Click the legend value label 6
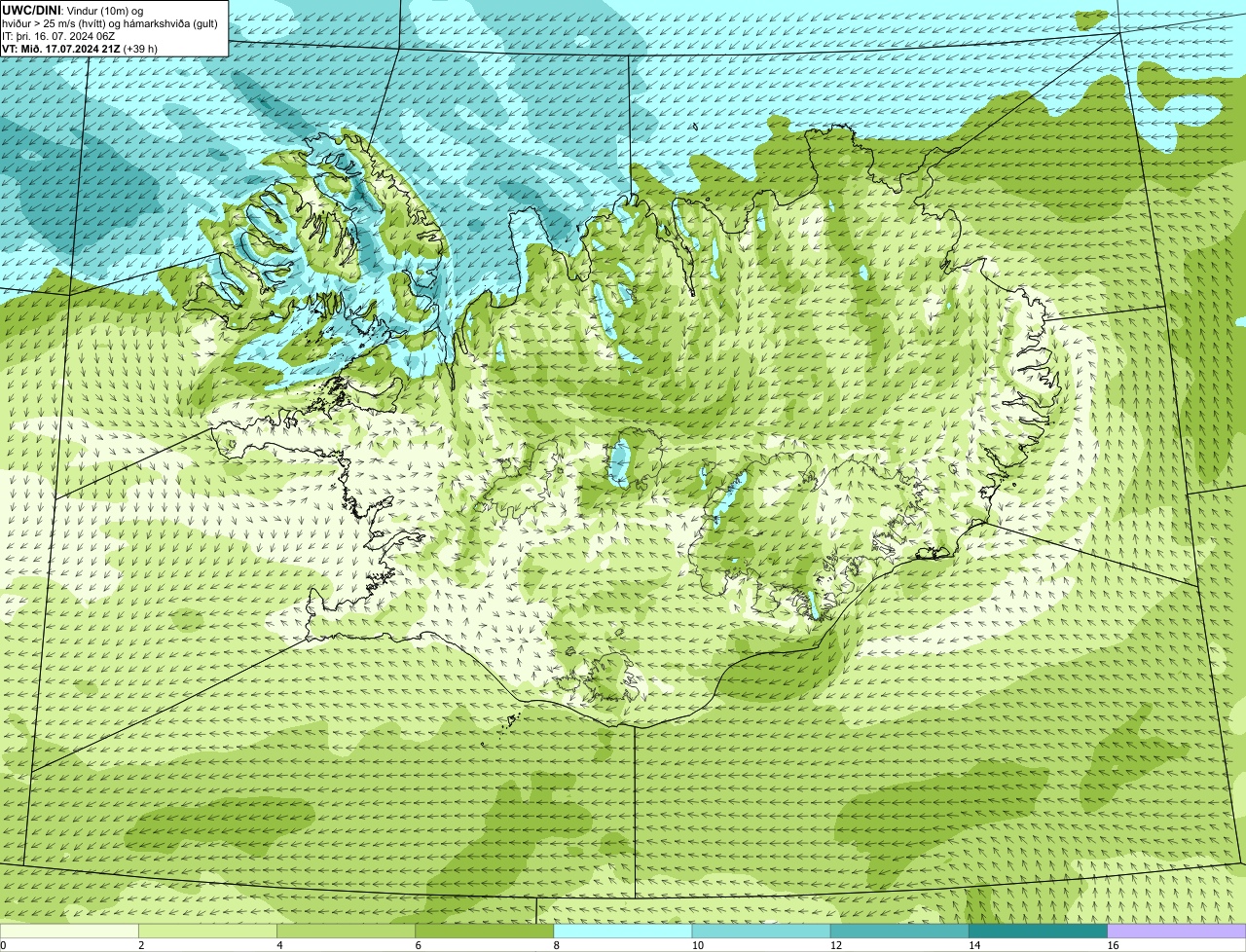The width and height of the screenshot is (1246, 952). click(418, 945)
